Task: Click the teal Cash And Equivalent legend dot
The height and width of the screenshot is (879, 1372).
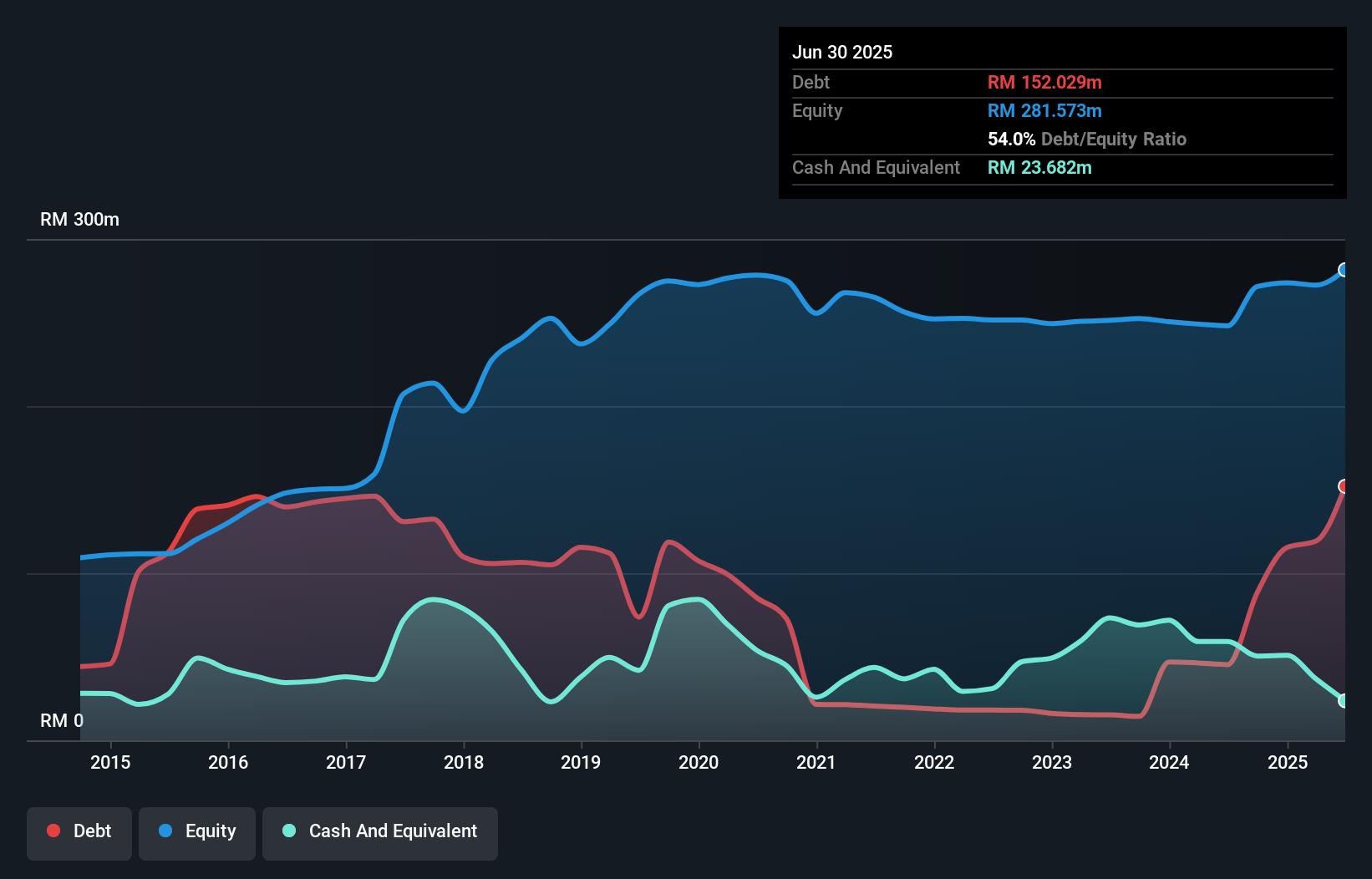Action: tap(288, 831)
